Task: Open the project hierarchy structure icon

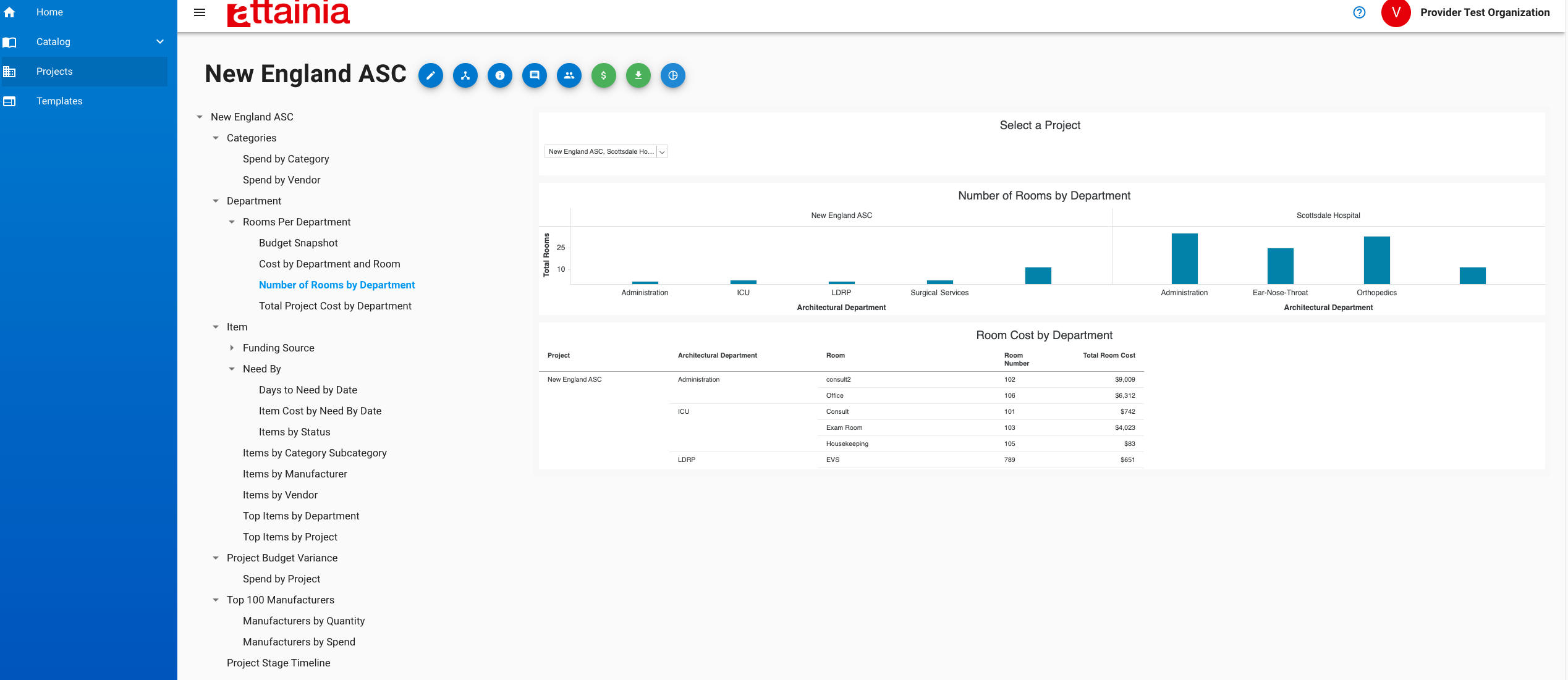Action: tap(465, 75)
